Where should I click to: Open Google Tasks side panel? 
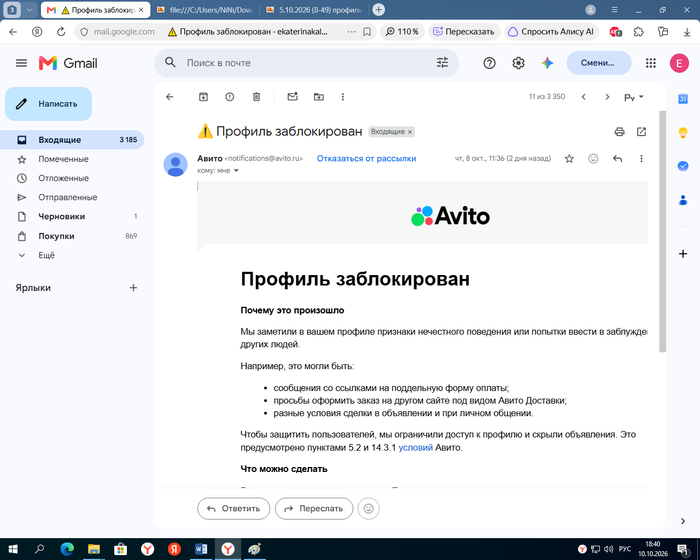click(x=683, y=166)
